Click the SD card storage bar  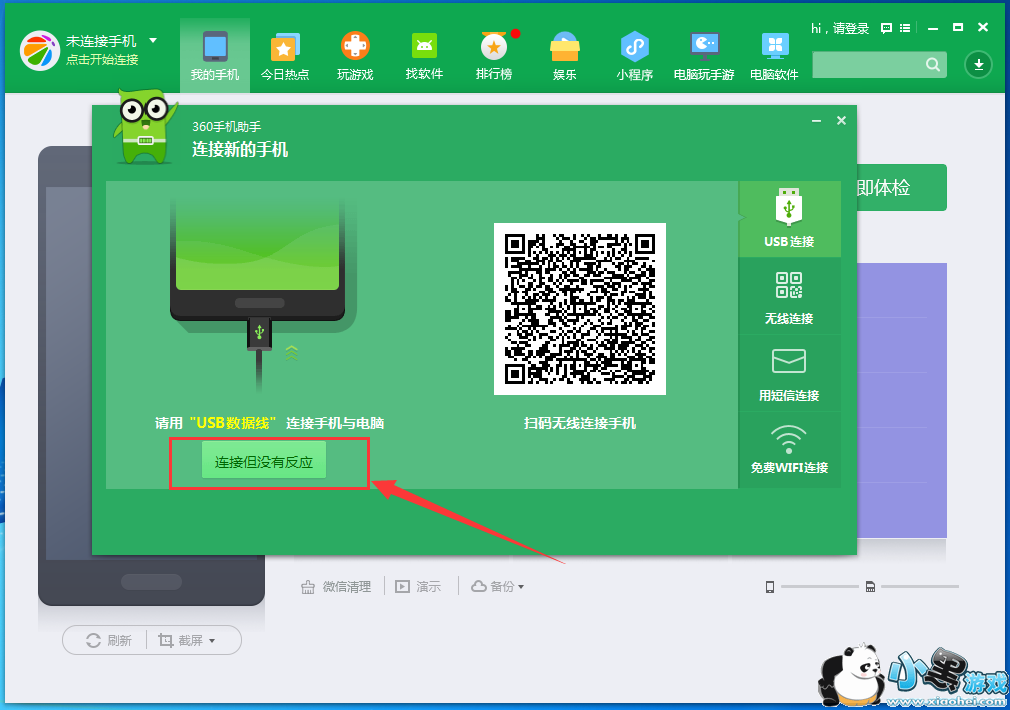click(x=920, y=587)
